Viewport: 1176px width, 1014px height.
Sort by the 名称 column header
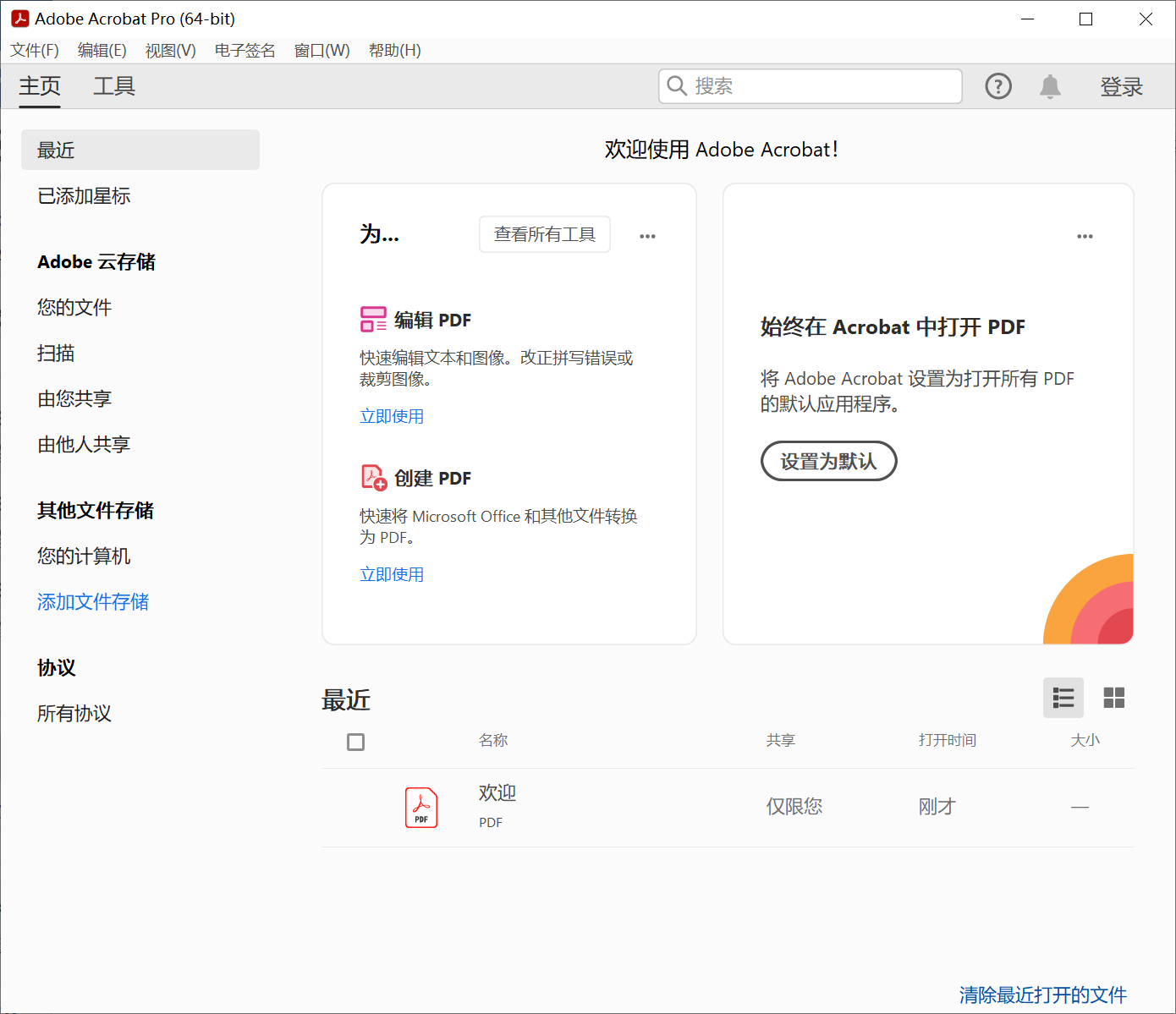[493, 740]
